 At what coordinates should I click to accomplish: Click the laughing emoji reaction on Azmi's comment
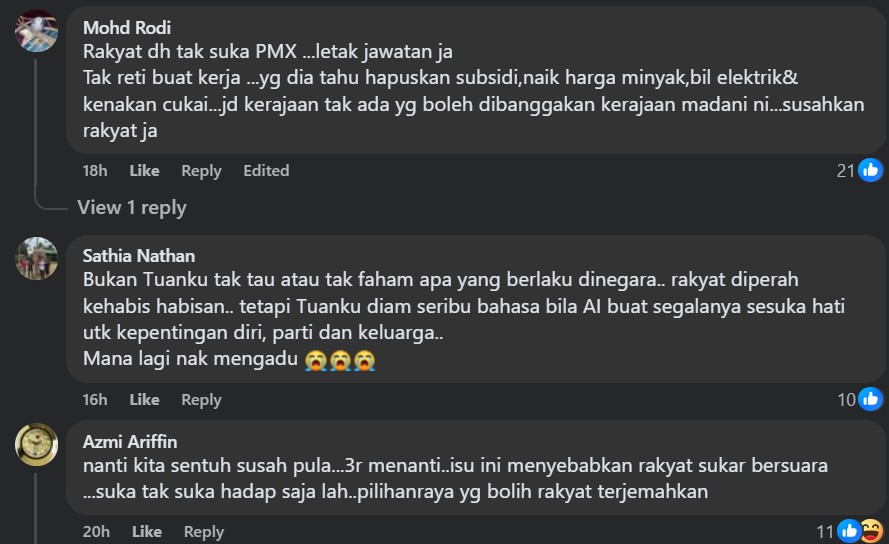point(872,532)
